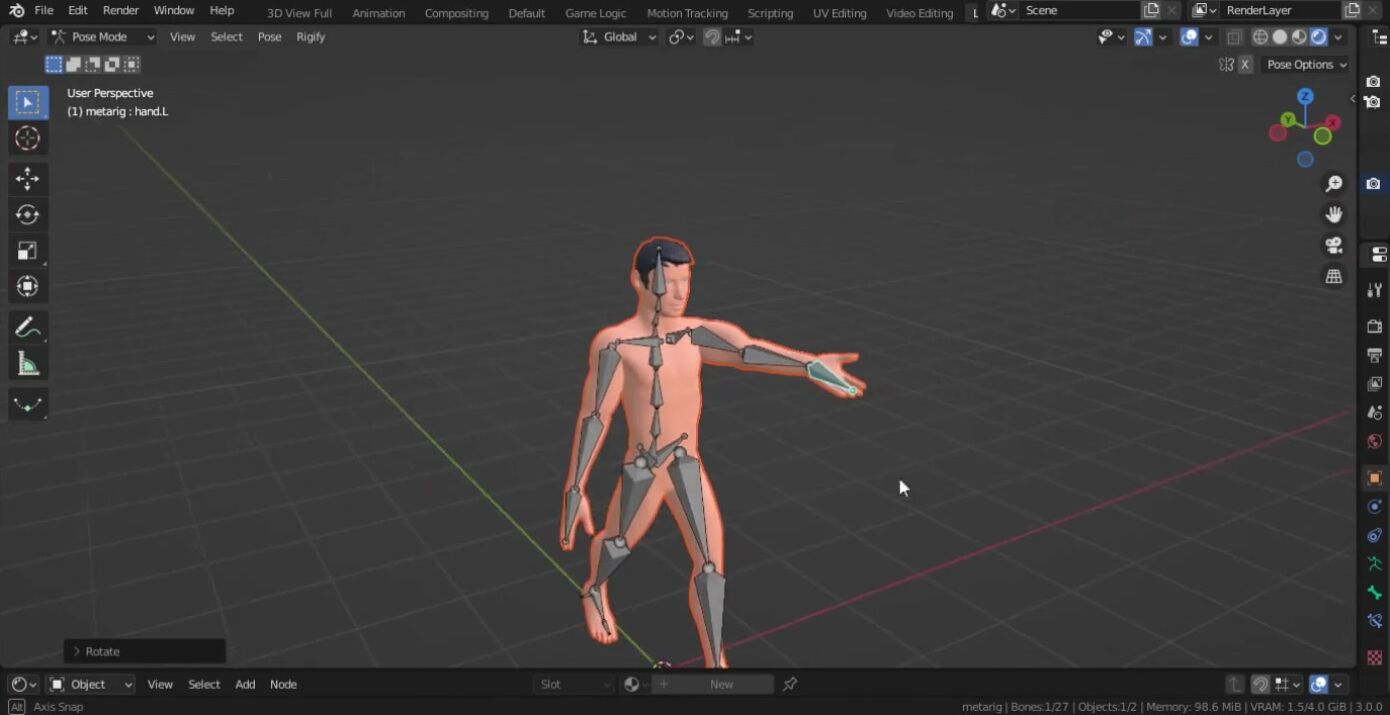
Task: Toggle snapping magnet in header
Action: coord(712,37)
